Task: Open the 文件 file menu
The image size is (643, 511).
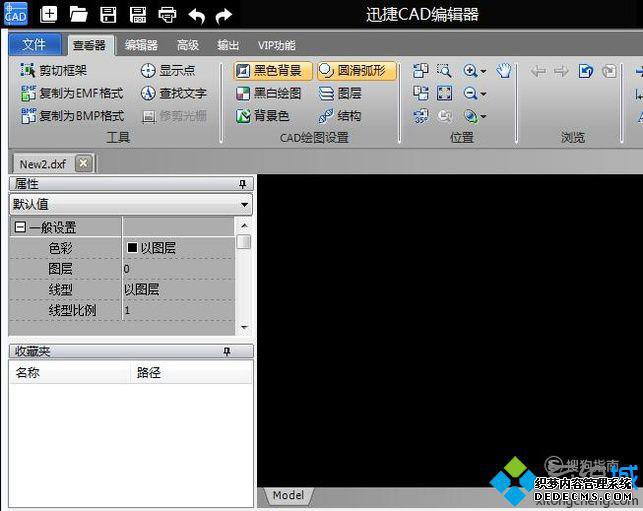Action: 35,44
